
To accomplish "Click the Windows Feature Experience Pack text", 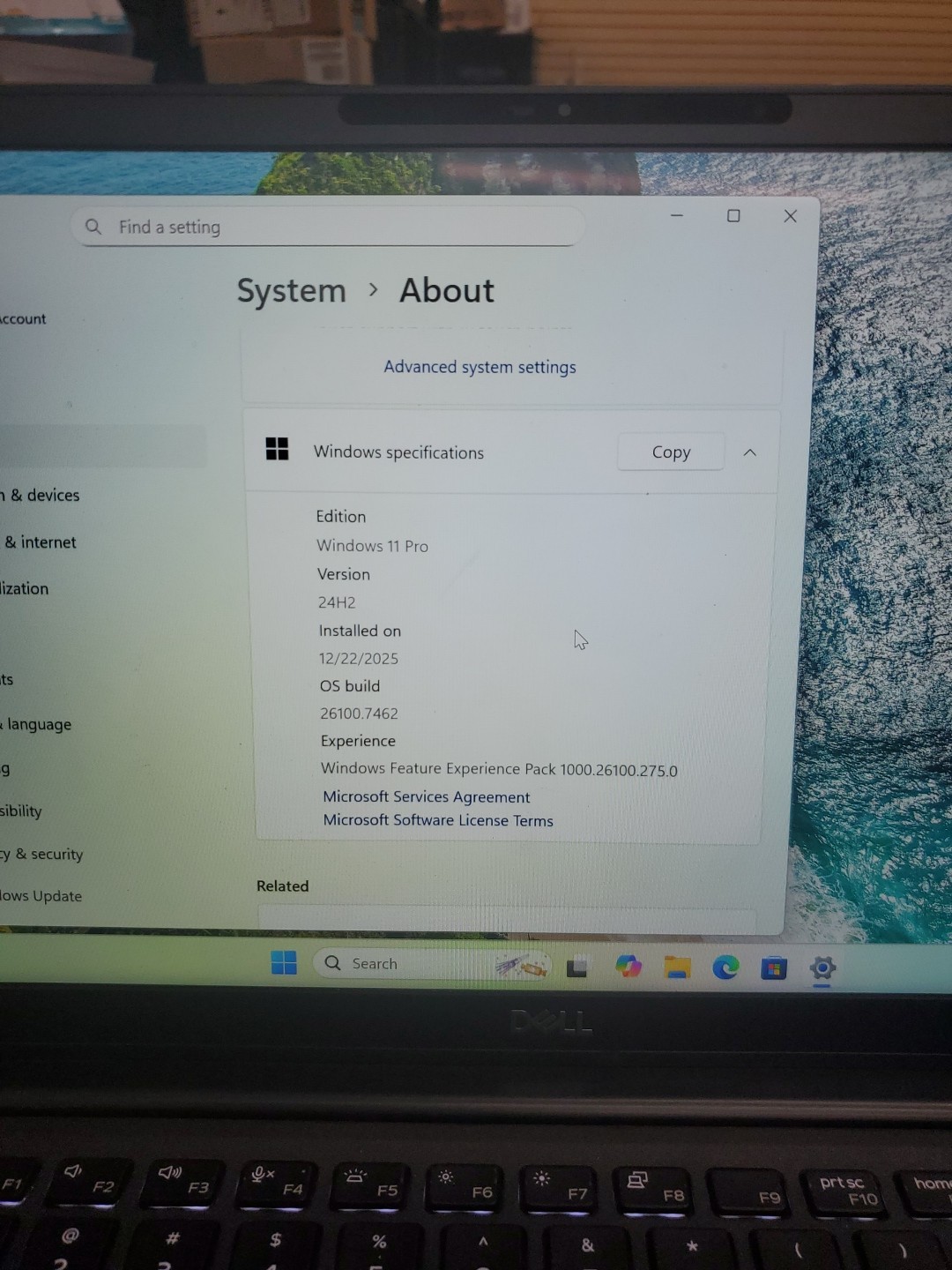I will pyautogui.click(x=499, y=769).
